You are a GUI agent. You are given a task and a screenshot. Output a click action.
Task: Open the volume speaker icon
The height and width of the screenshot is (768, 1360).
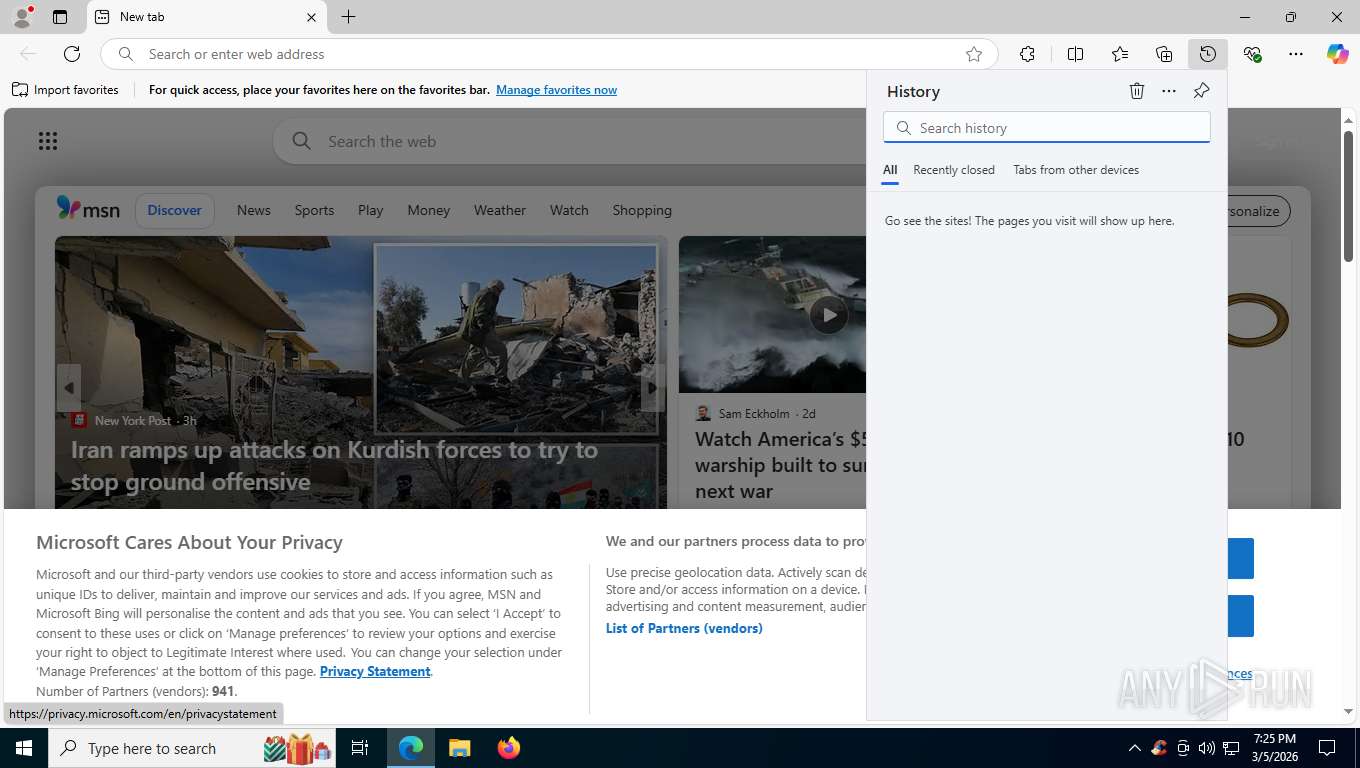1206,748
